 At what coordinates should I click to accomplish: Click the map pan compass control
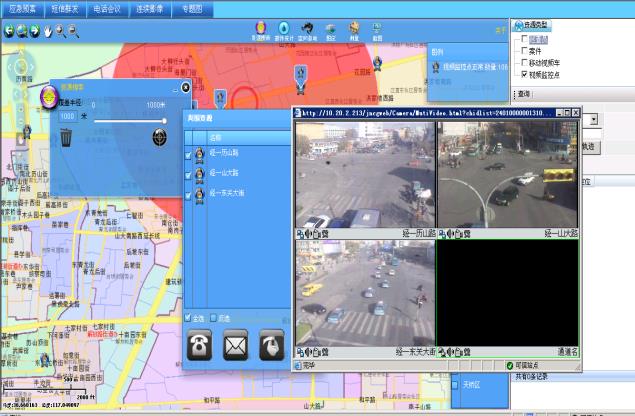coord(21,67)
